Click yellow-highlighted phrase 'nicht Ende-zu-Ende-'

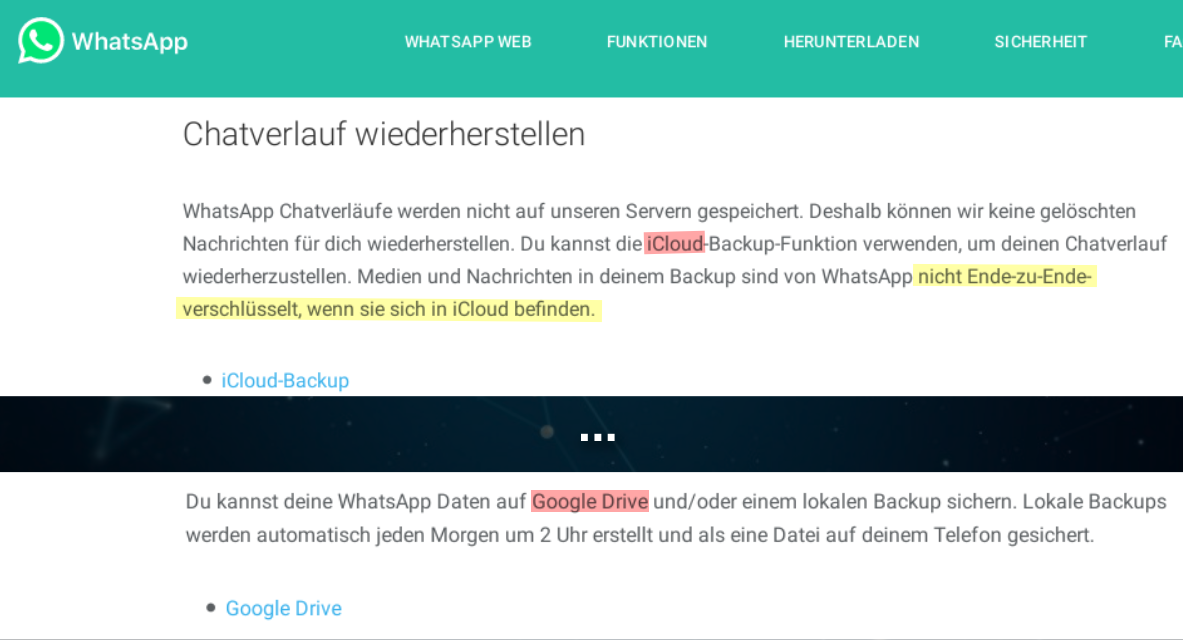1004,277
